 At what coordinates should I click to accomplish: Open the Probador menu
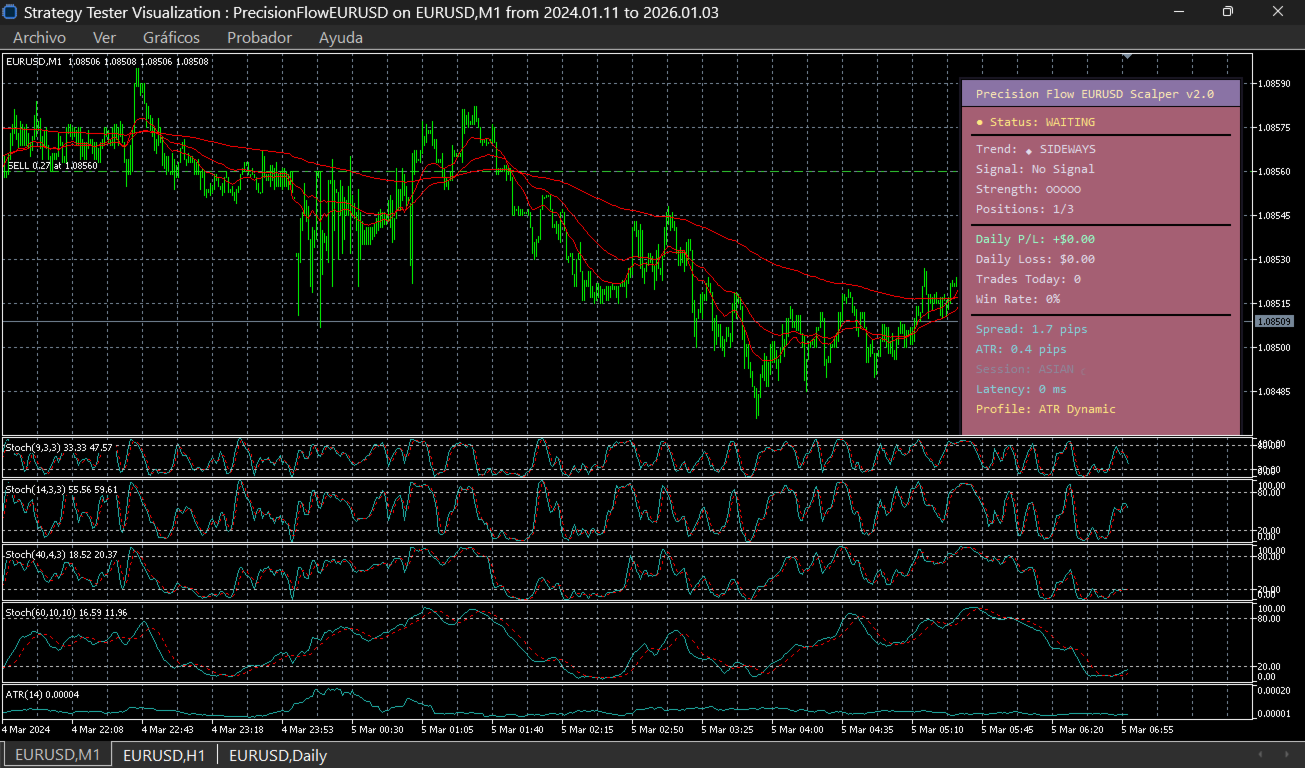click(259, 38)
